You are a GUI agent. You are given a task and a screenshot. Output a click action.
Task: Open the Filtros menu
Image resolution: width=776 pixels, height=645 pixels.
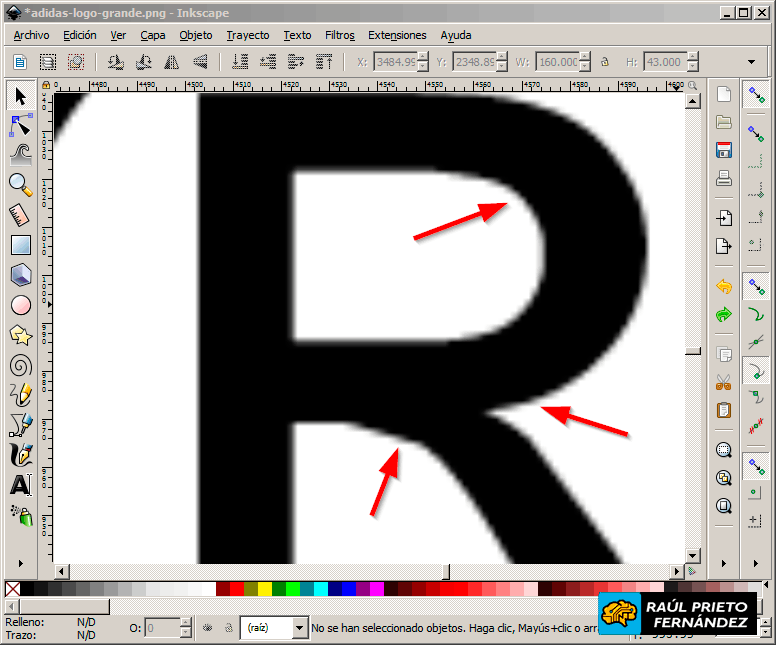(x=340, y=35)
